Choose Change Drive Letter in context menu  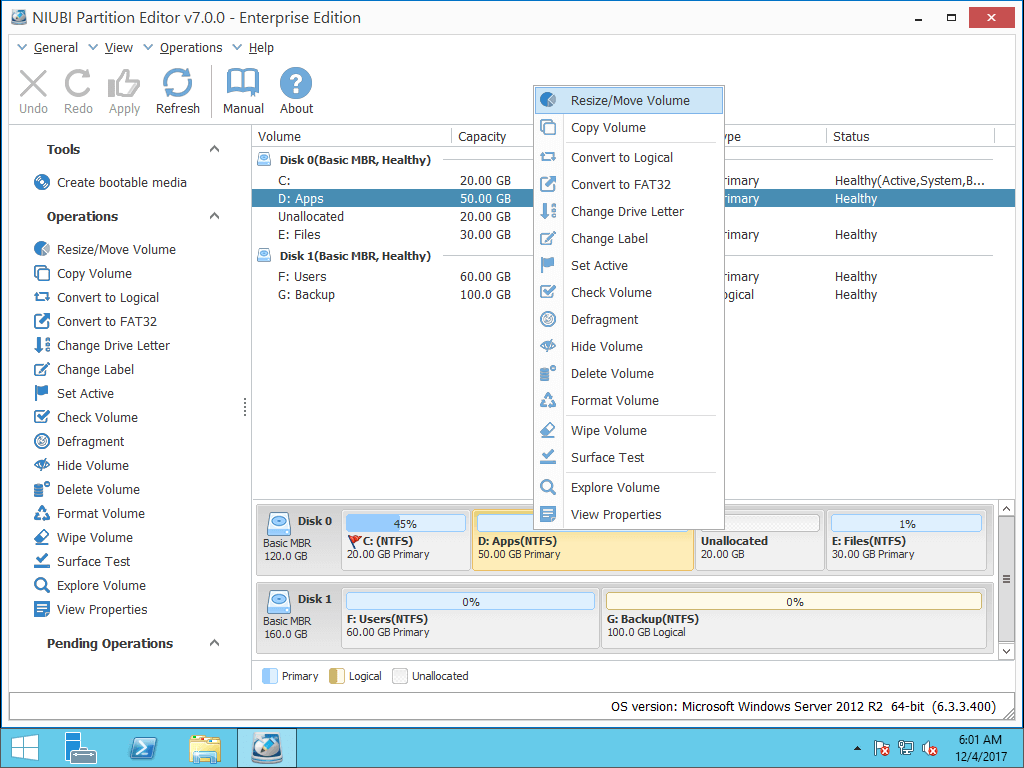(x=629, y=212)
